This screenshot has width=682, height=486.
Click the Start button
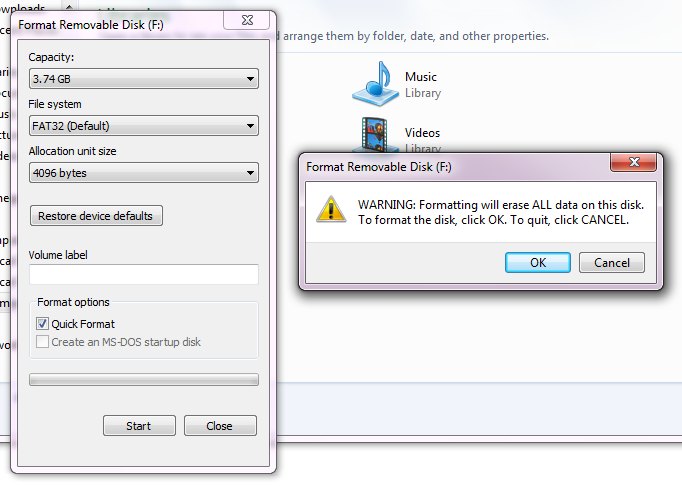click(139, 426)
